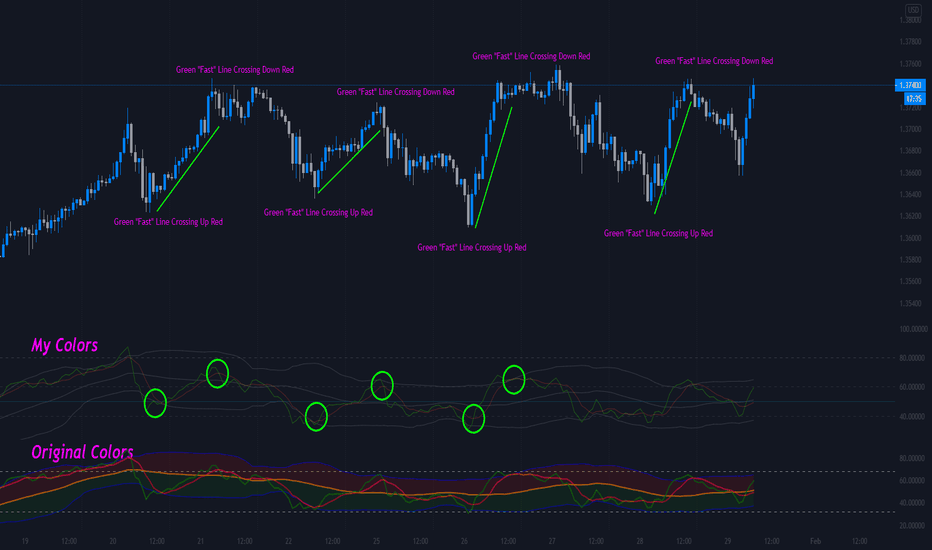The width and height of the screenshot is (932, 550).
Task: Click the 100.00000 indicator scale label
Action: 913,329
